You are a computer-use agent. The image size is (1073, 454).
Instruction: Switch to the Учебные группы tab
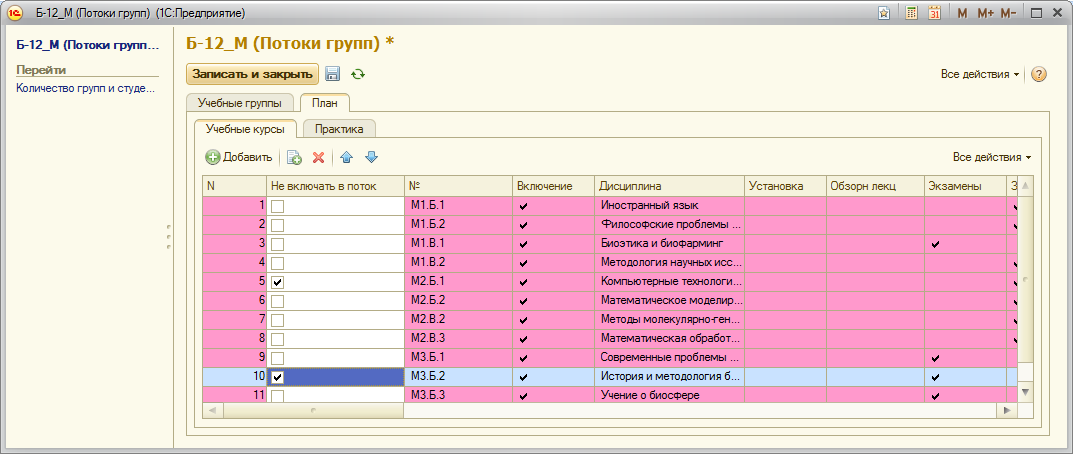240,103
